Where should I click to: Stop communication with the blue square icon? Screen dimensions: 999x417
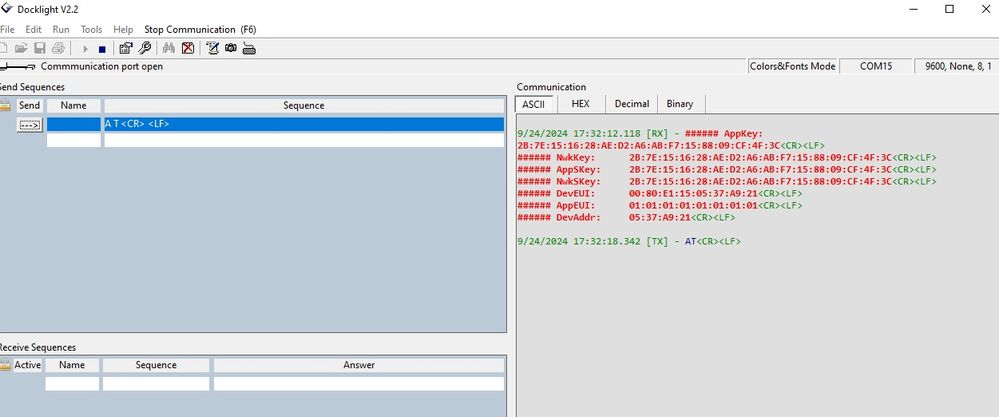102,49
